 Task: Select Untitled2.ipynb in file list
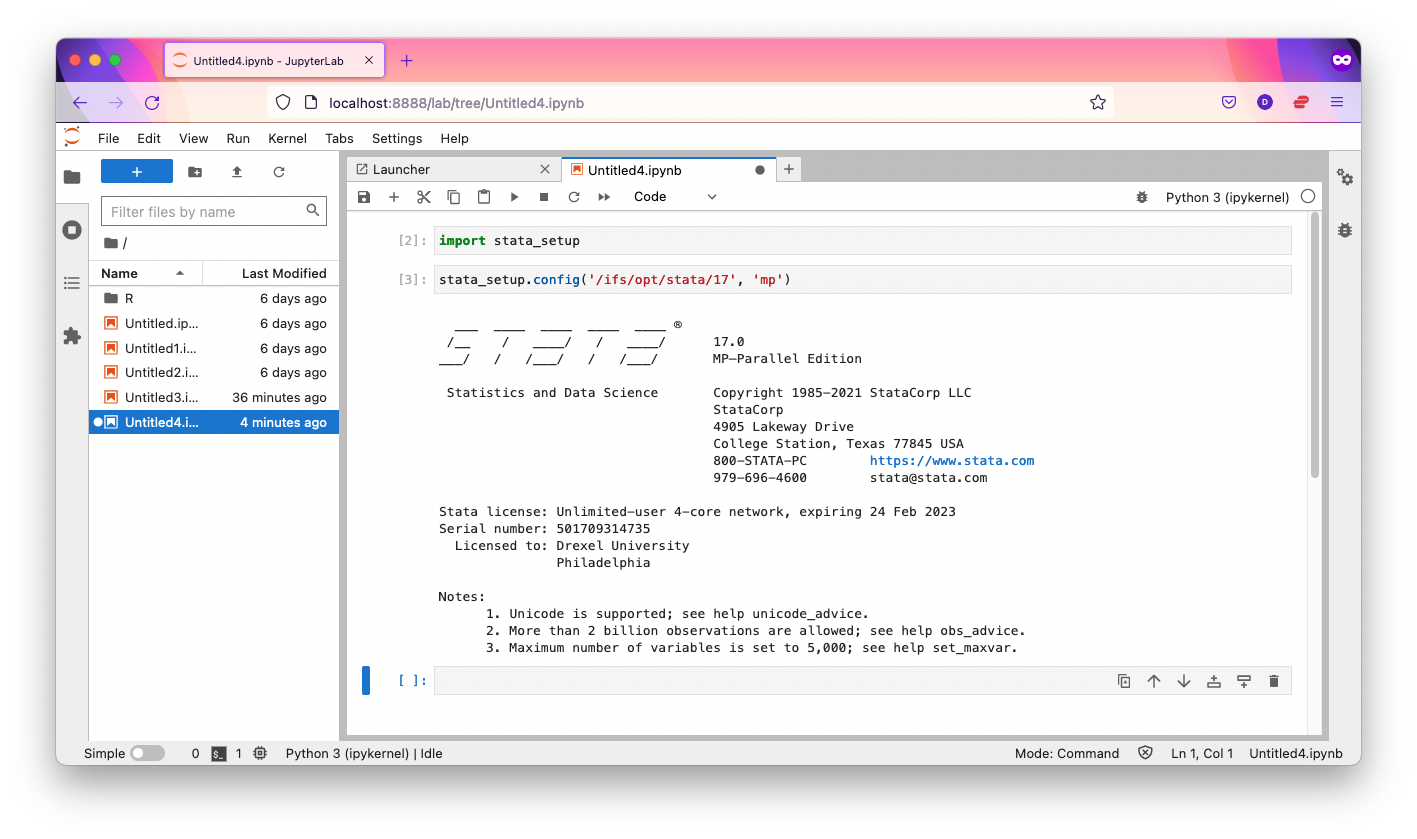214,372
